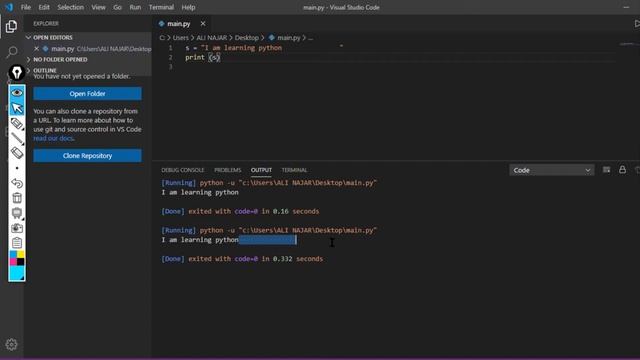
Task: Click the exited with code=0 in 0.332 seconds line
Action: click(x=242, y=259)
